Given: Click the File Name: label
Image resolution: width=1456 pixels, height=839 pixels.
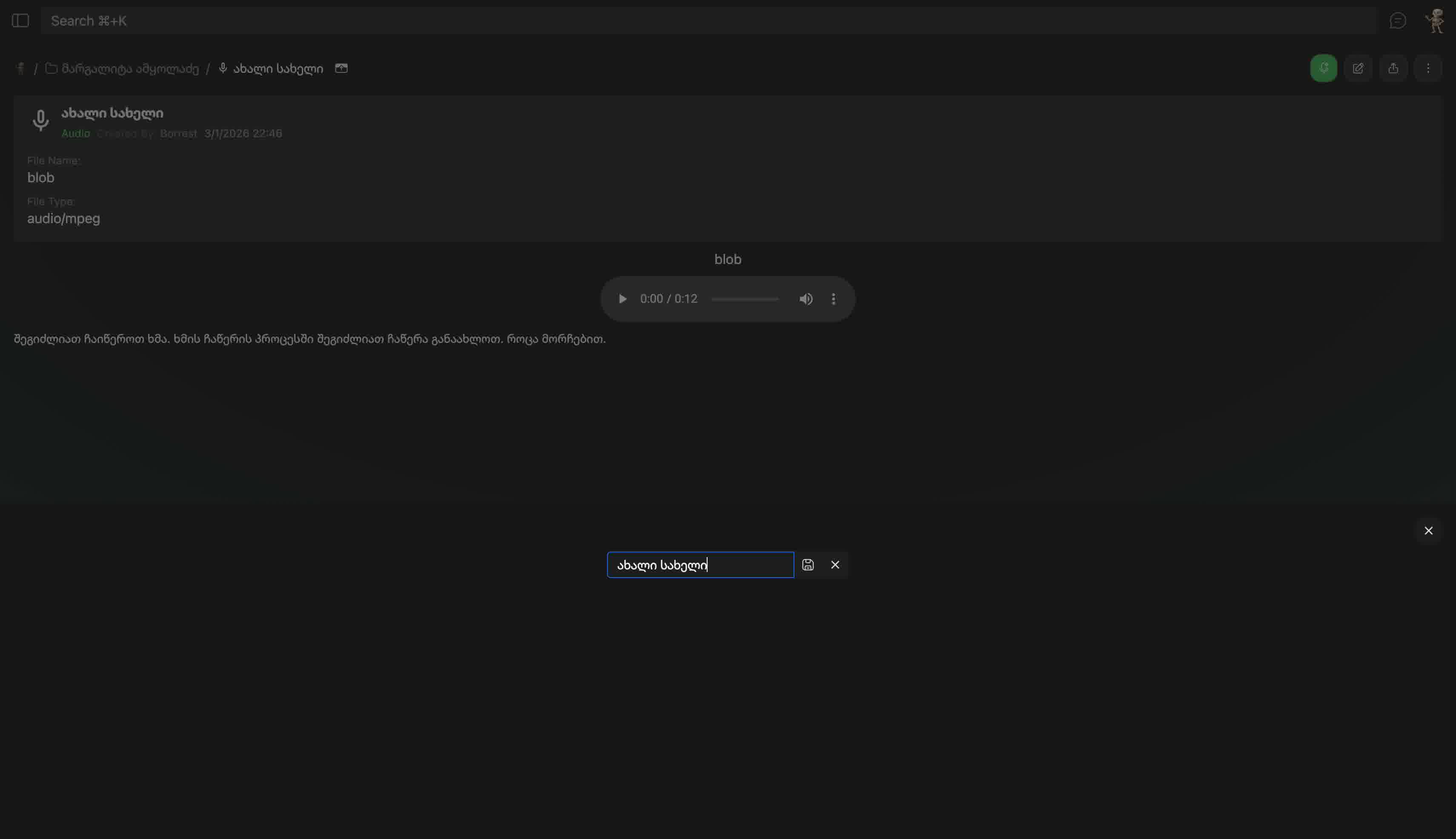Looking at the screenshot, I should coord(54,161).
